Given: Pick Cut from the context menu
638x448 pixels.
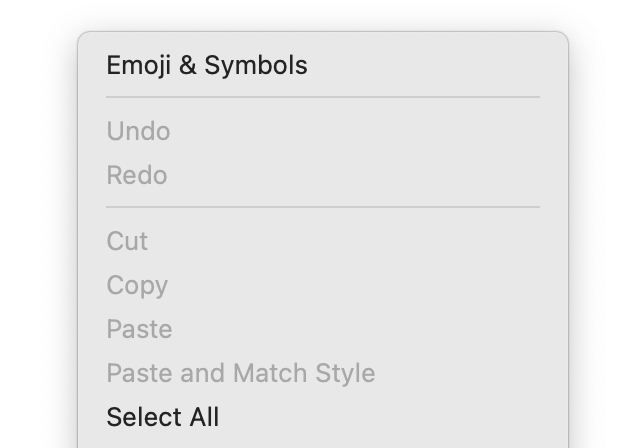Looking at the screenshot, I should click(128, 241).
